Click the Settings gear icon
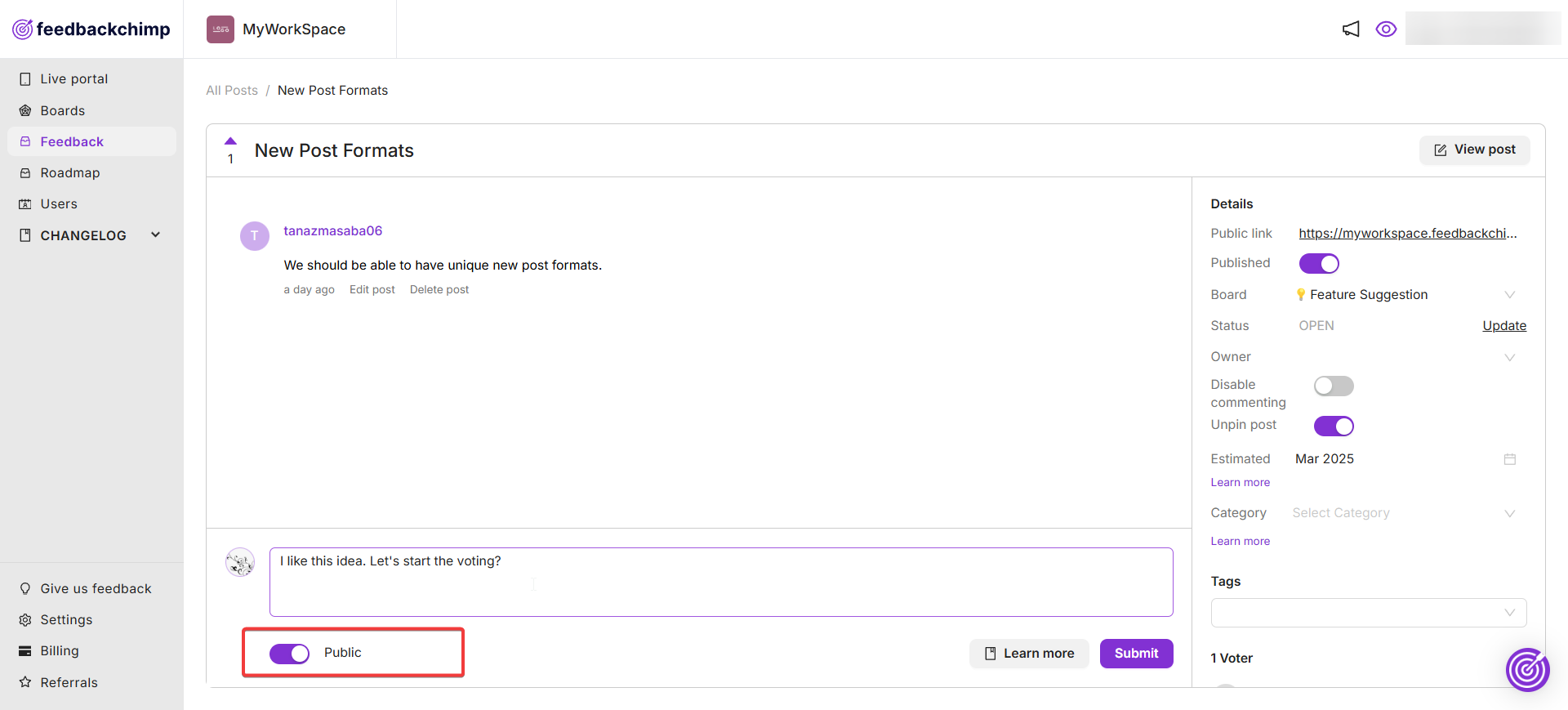1568x710 pixels. (25, 619)
